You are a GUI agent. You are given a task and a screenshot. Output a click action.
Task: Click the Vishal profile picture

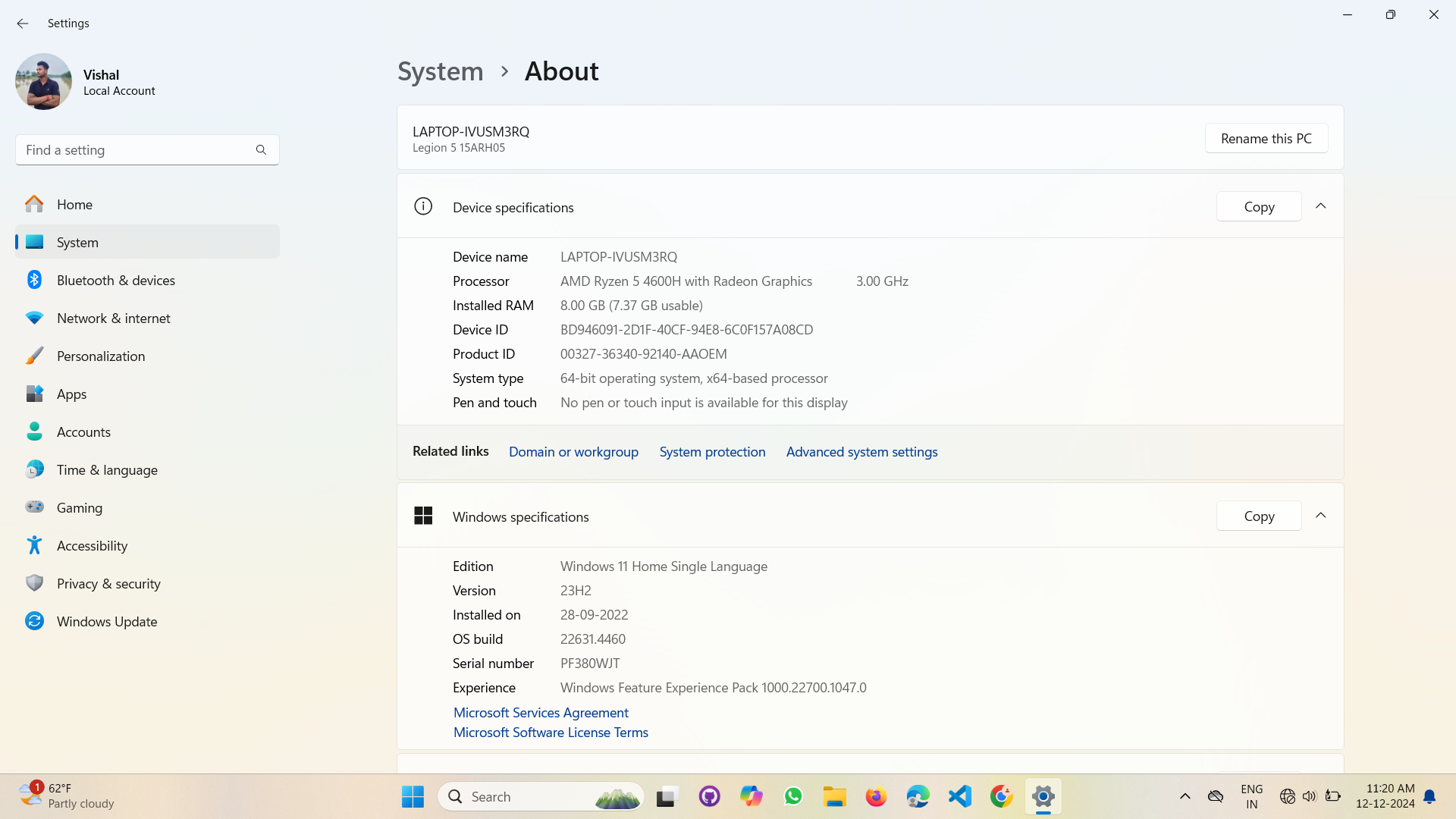[43, 82]
